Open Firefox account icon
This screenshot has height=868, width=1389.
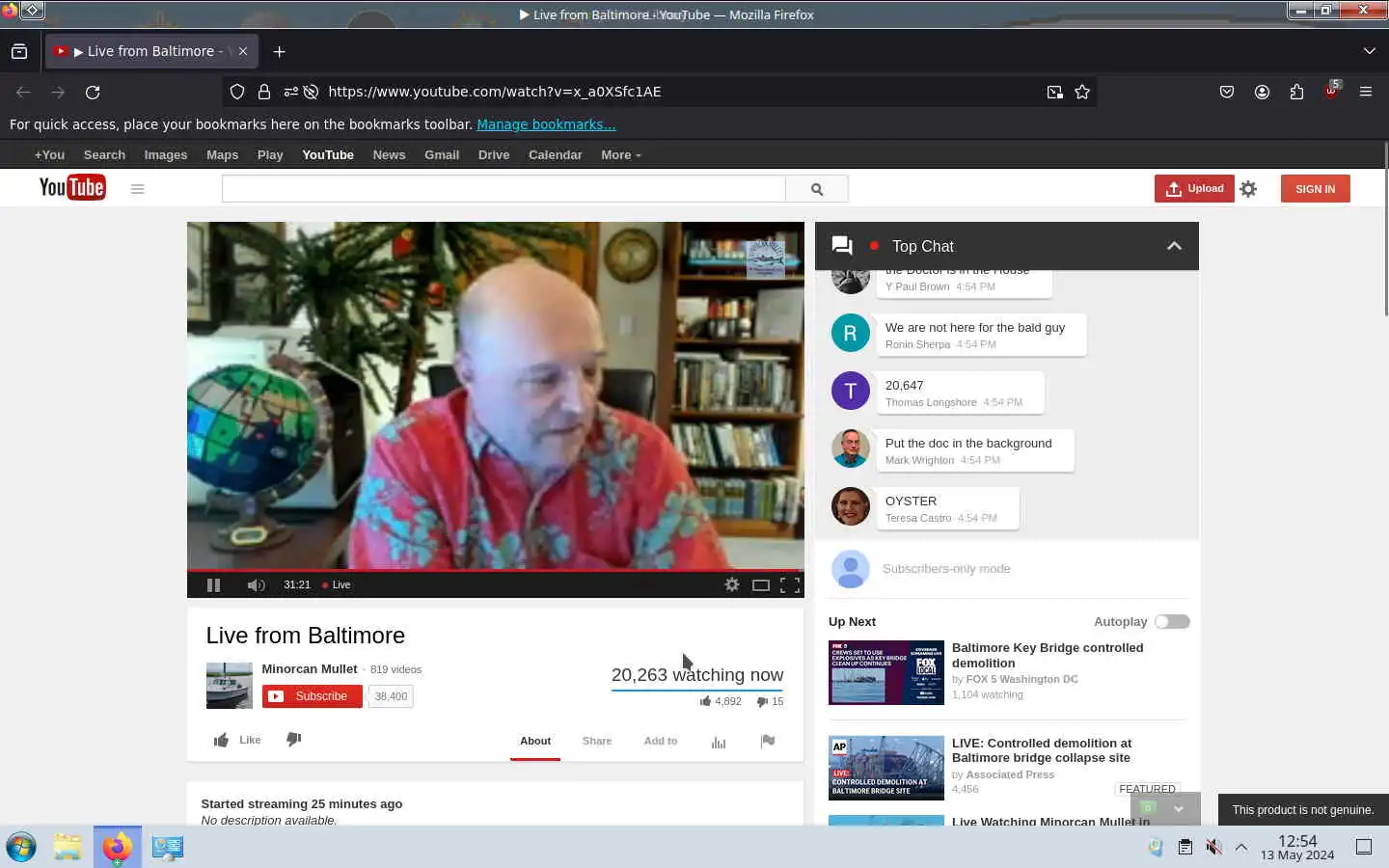click(1262, 92)
